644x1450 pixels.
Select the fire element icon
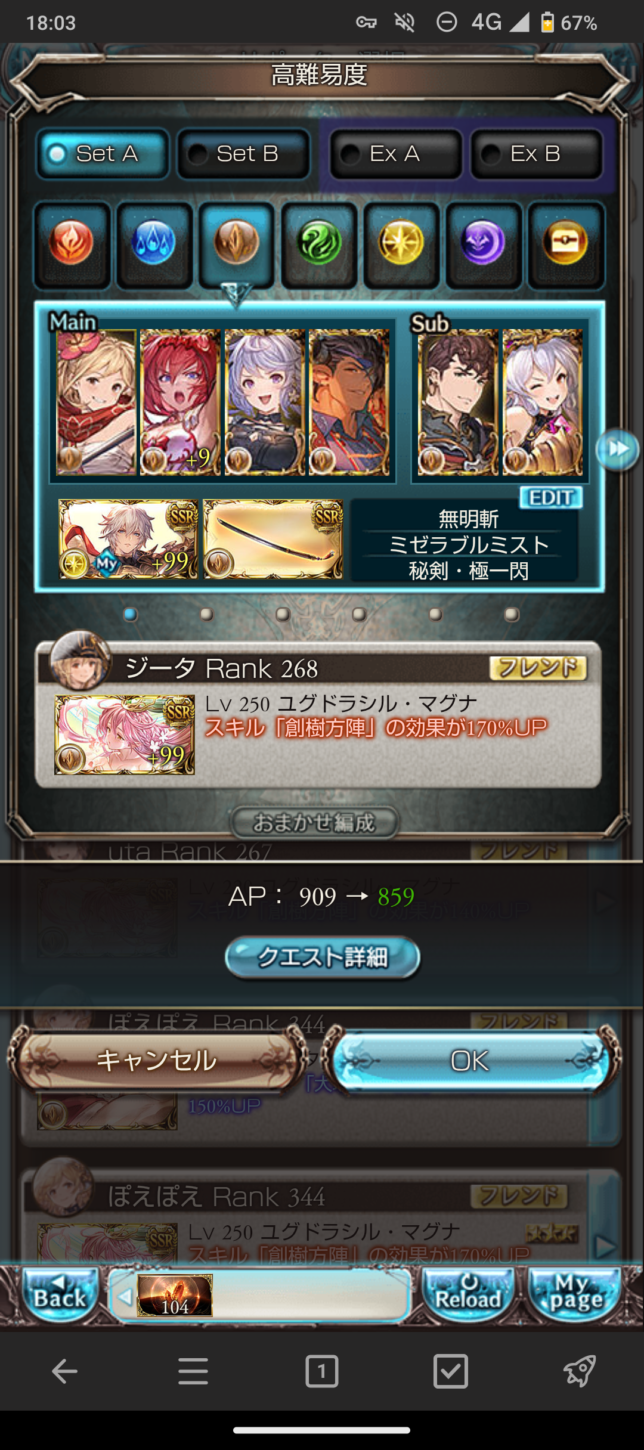[x=72, y=243]
